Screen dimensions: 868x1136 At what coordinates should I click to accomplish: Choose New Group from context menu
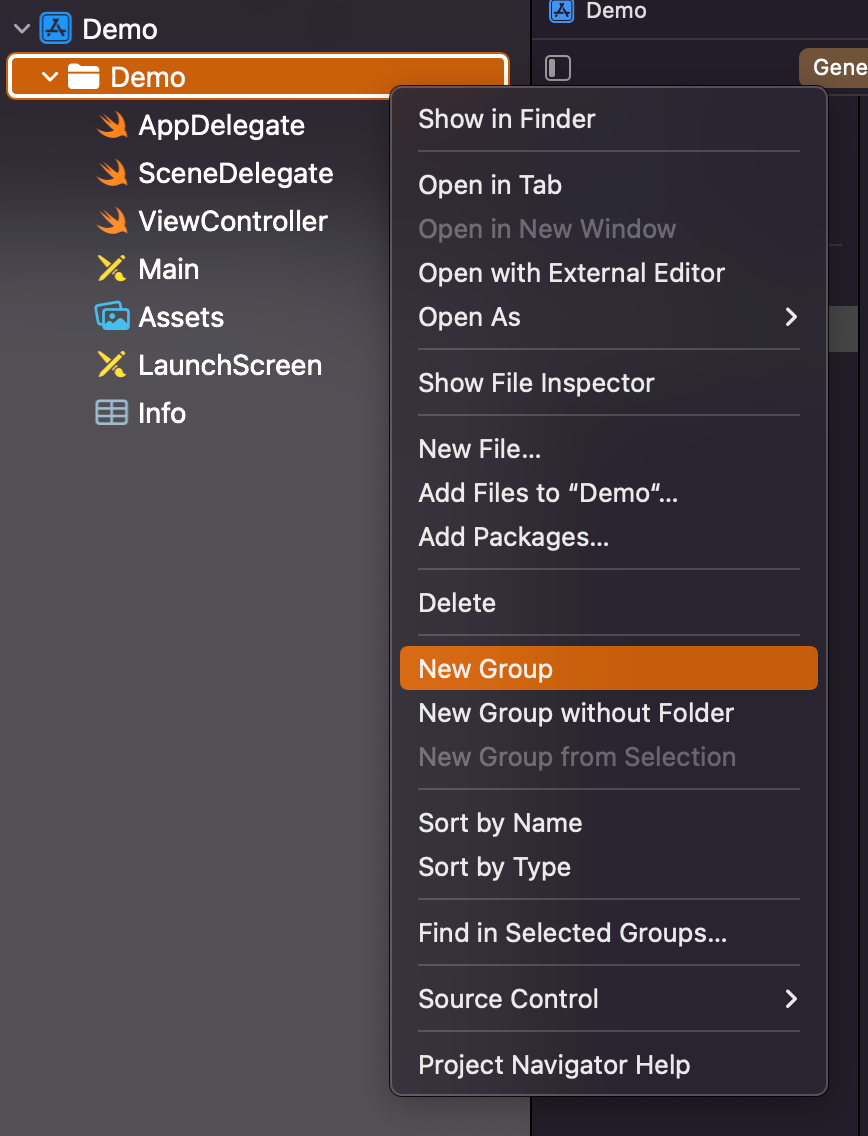pos(486,669)
